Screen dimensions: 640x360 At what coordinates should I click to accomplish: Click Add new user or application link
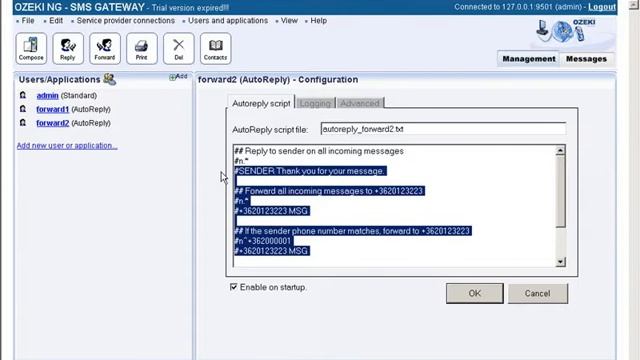click(67, 146)
